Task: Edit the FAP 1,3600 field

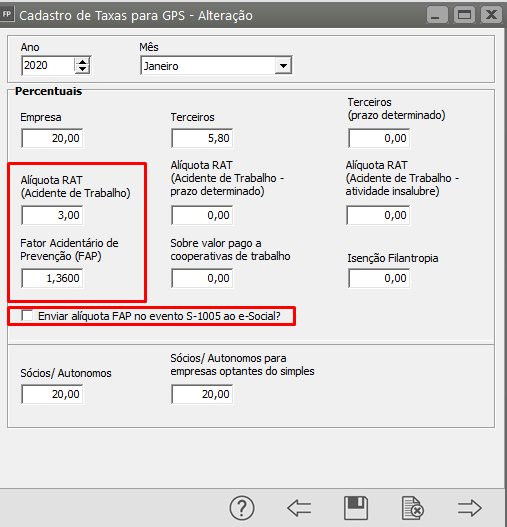Action: pos(52,278)
